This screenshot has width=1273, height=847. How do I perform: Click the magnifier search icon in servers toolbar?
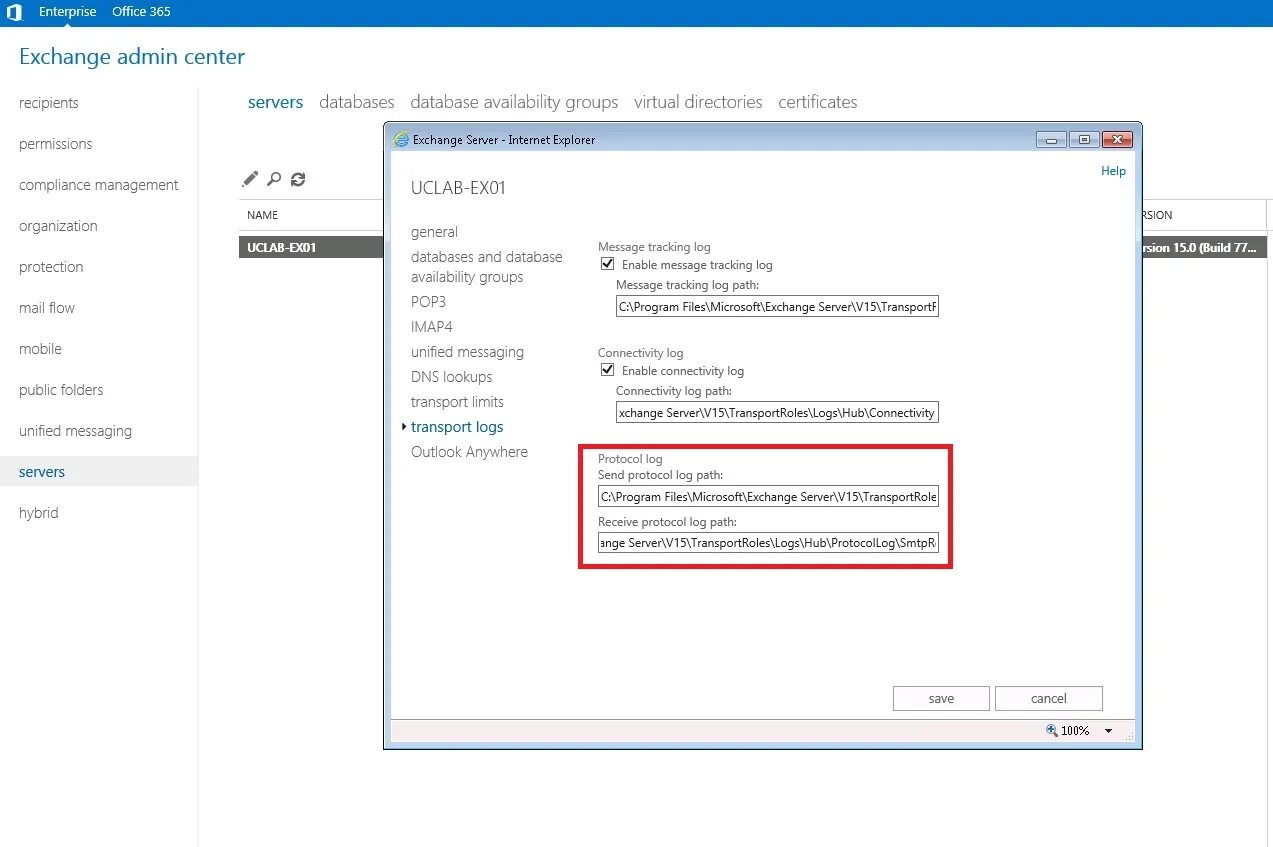(x=274, y=179)
